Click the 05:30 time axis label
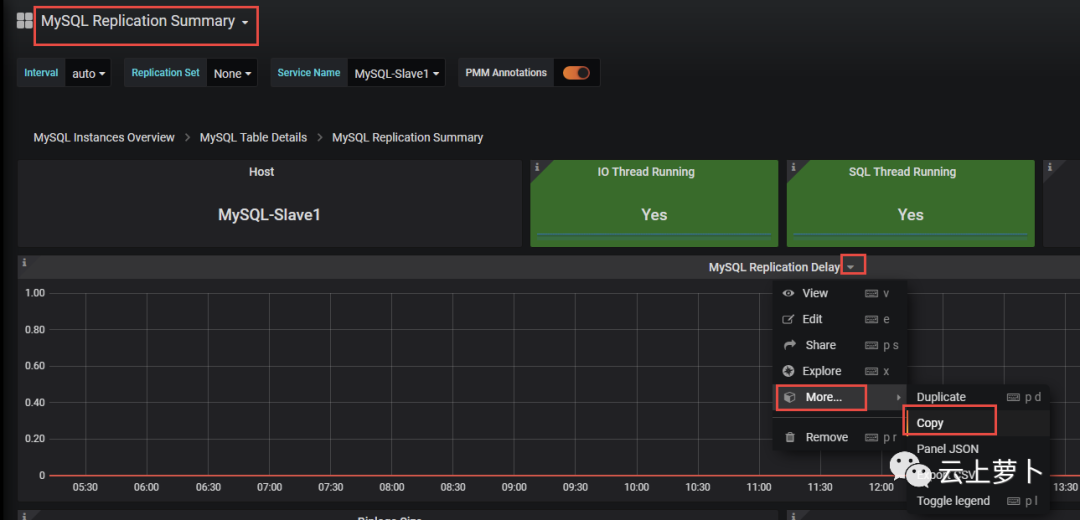Viewport: 1080px width, 520px height. tap(85, 487)
